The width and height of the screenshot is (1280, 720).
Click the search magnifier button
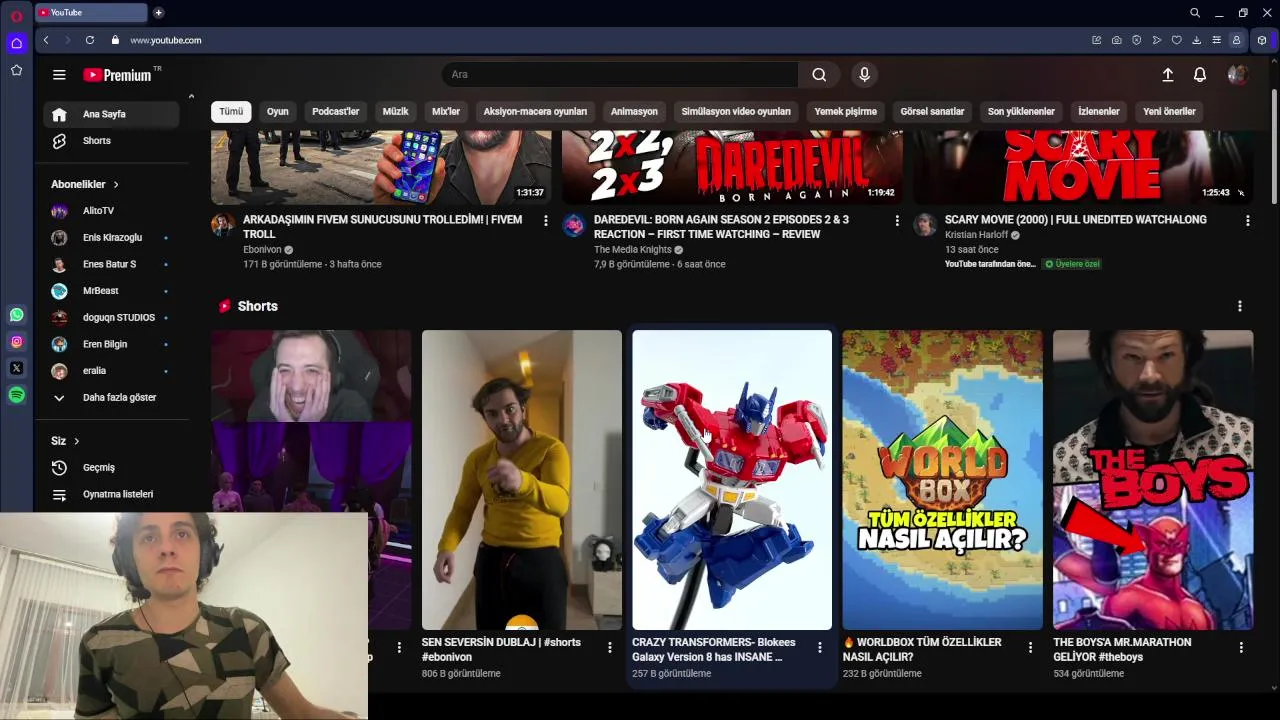point(819,75)
